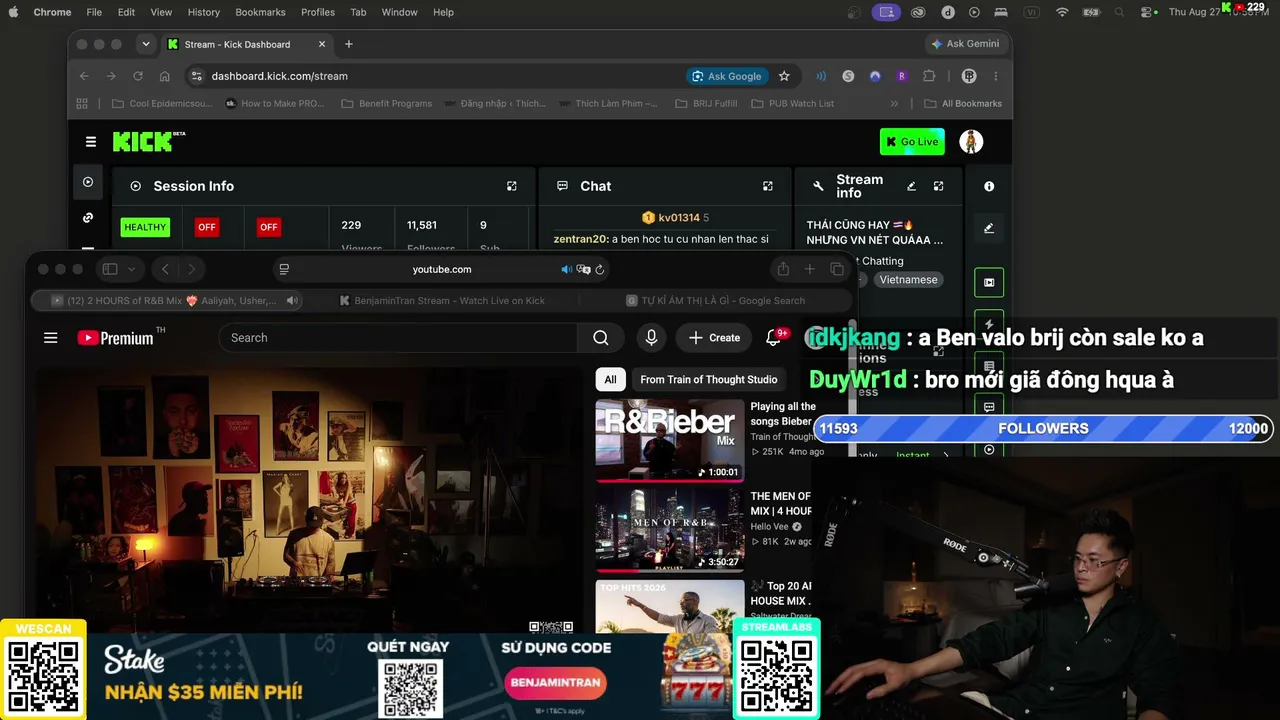The image size is (1280, 720).
Task: Show hidden bookmarks overflow chevron
Action: (x=894, y=103)
